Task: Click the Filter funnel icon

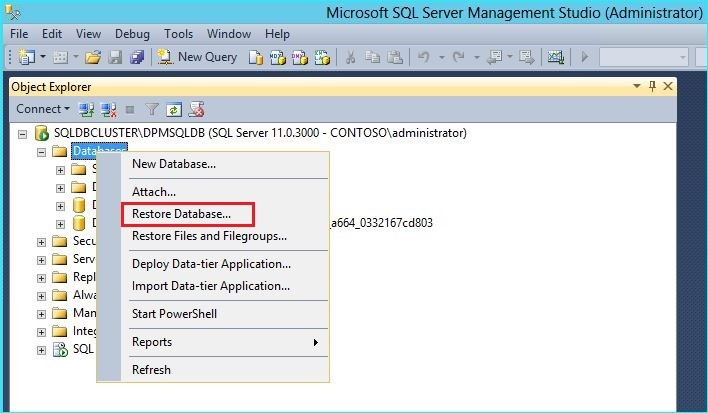Action: coord(152,109)
